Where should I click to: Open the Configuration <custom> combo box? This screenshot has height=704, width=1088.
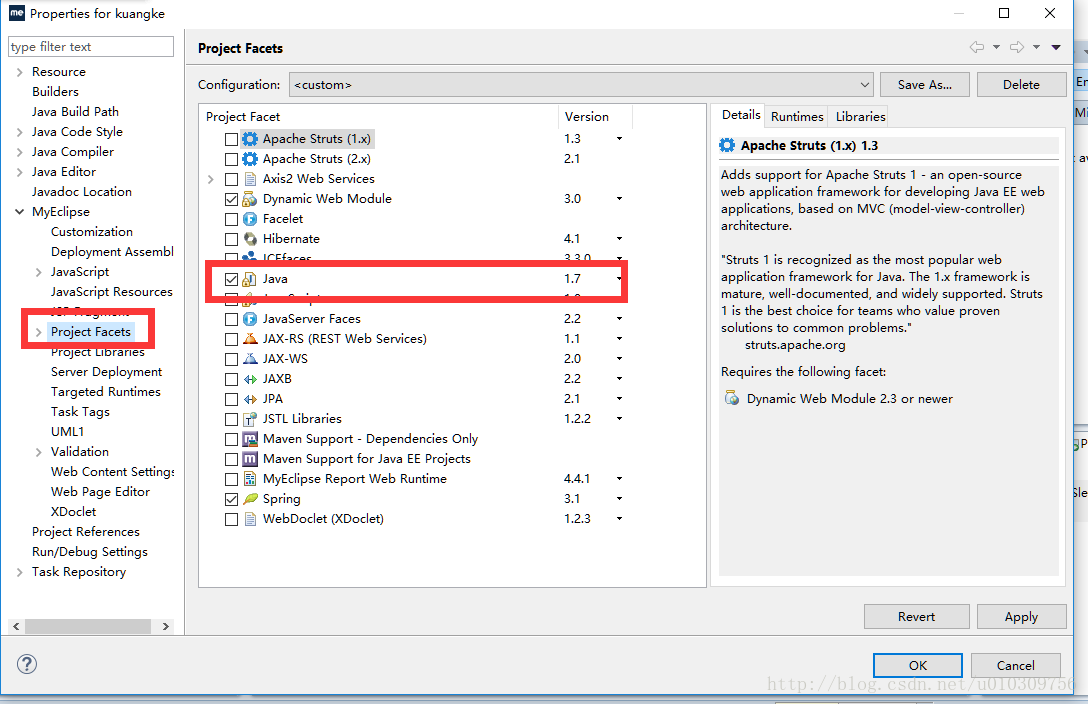581,85
